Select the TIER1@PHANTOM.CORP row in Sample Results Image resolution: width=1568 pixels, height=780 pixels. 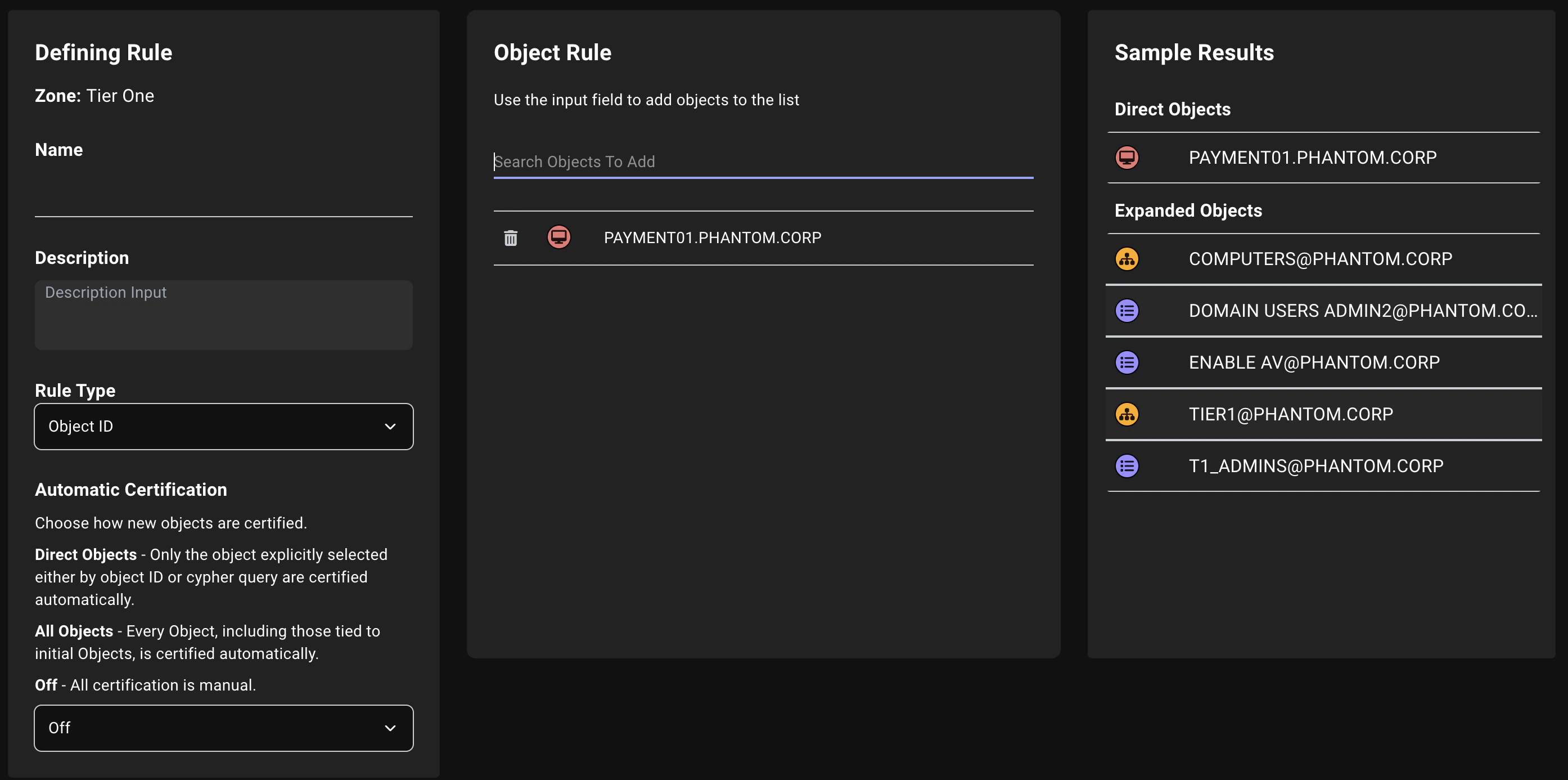click(x=1290, y=414)
